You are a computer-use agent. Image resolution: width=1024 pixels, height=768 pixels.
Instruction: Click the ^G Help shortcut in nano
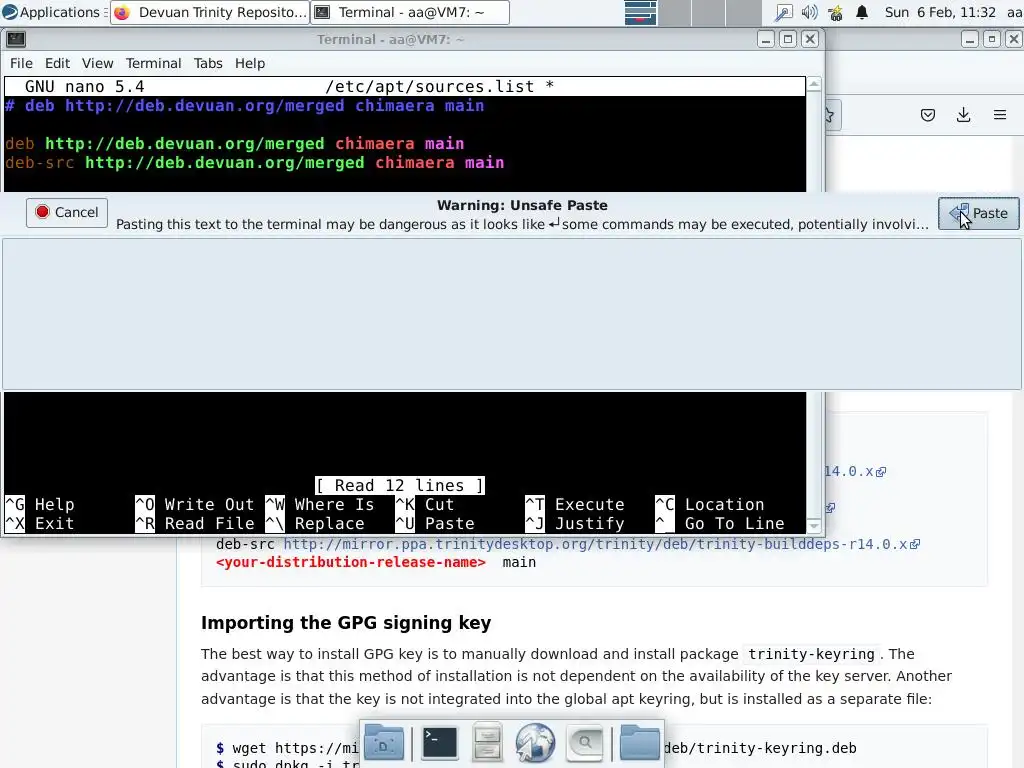pyautogui.click(x=40, y=504)
